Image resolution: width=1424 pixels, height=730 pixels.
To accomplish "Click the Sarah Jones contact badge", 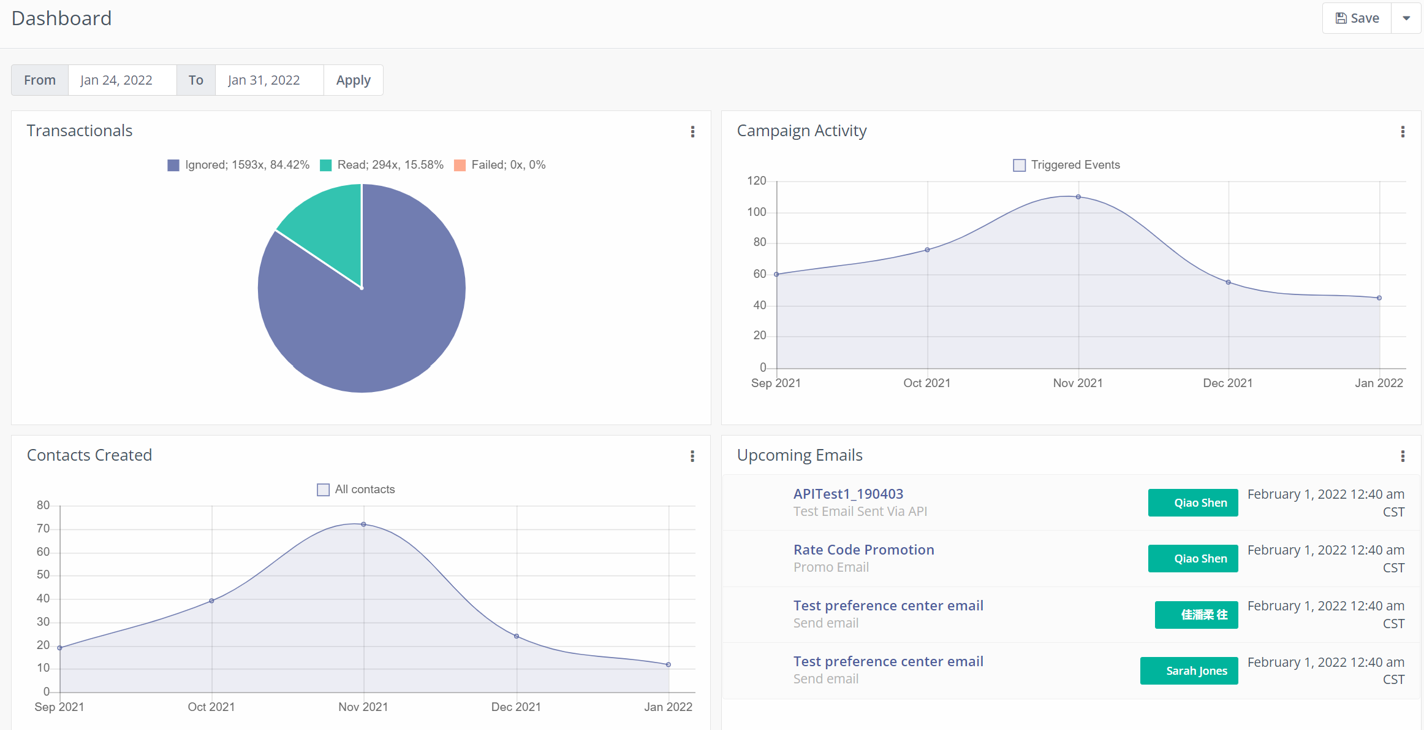I will [1189, 671].
